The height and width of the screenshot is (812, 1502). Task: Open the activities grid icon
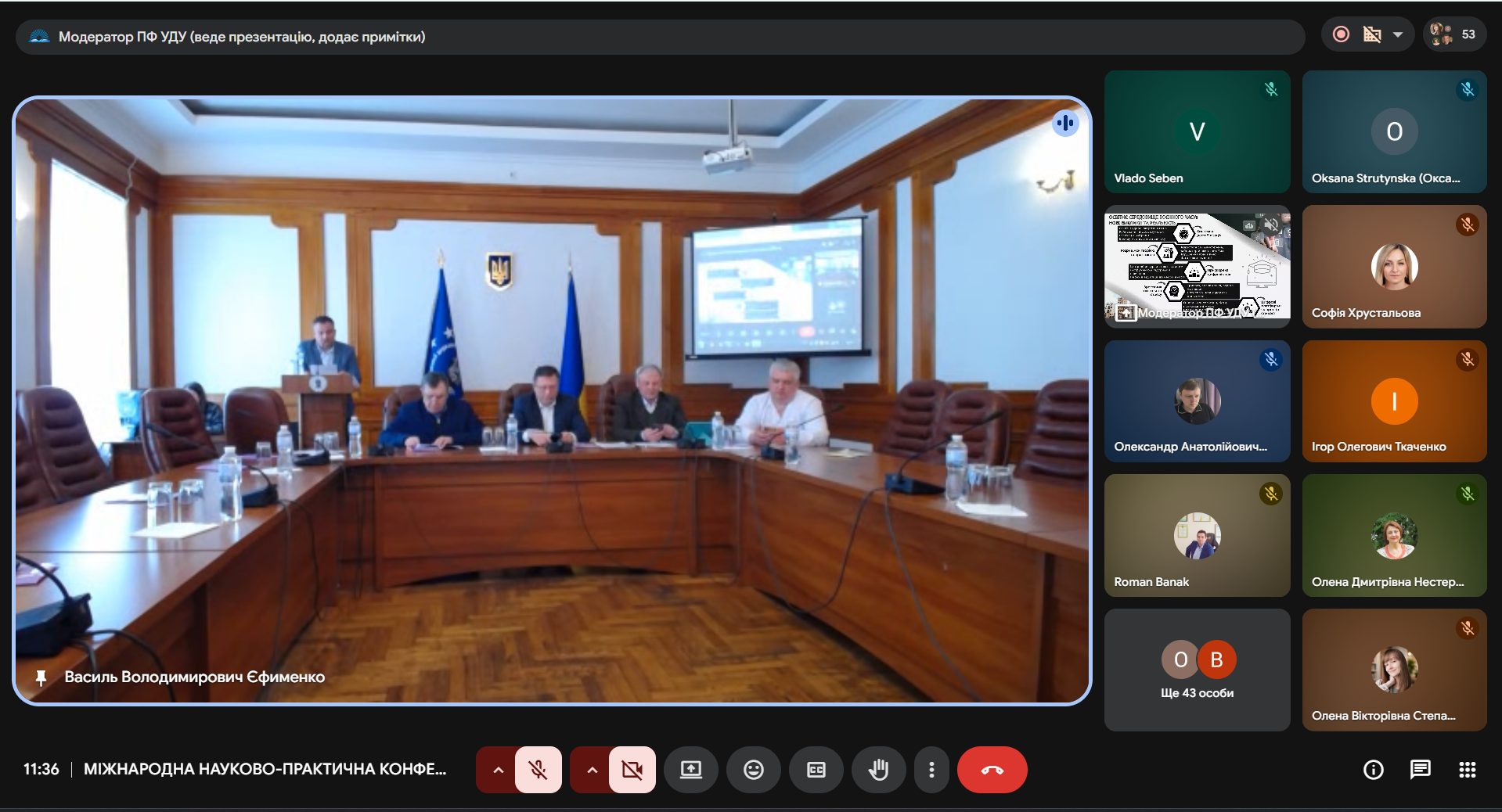click(1467, 770)
